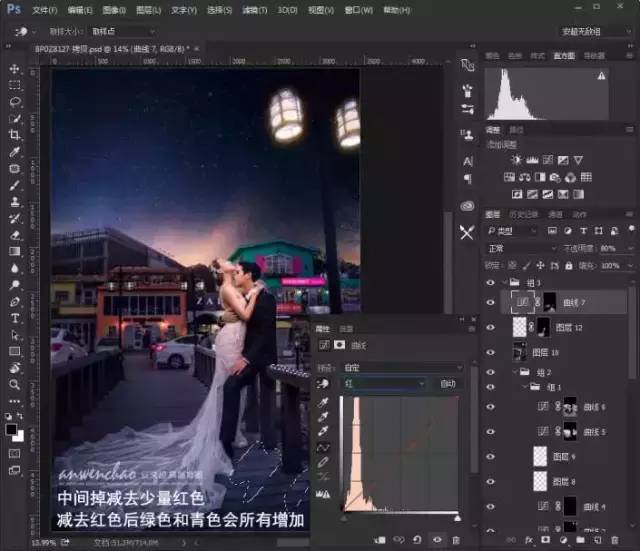
Task: Click the trash icon in the Layers panel
Action: pyautogui.click(x=615, y=540)
